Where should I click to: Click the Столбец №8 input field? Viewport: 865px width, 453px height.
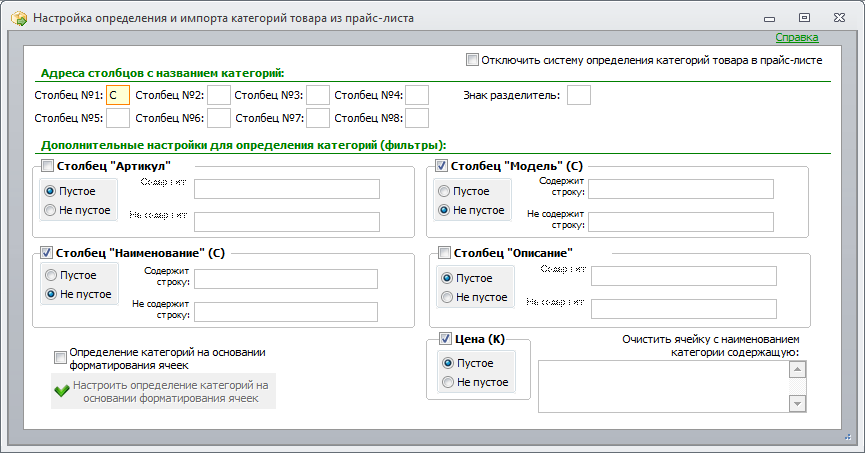tap(417, 118)
